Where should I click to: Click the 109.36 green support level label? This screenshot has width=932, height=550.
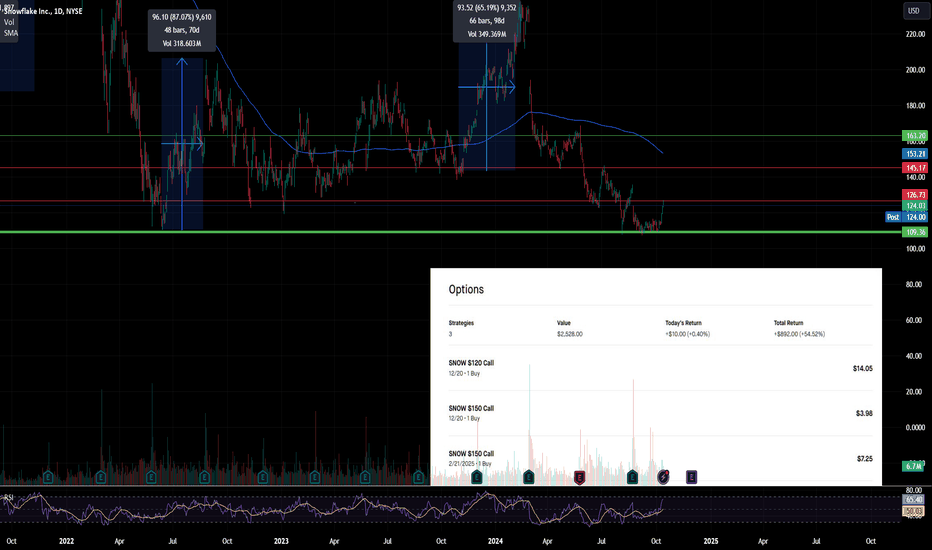[915, 232]
